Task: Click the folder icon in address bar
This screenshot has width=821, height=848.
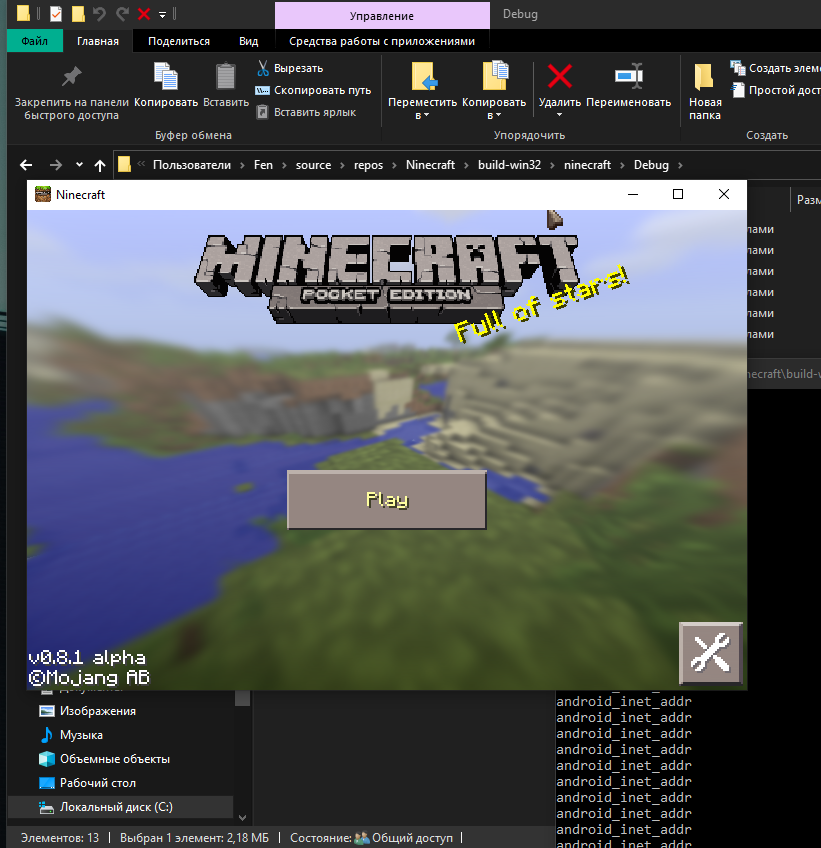Action: coord(124,164)
